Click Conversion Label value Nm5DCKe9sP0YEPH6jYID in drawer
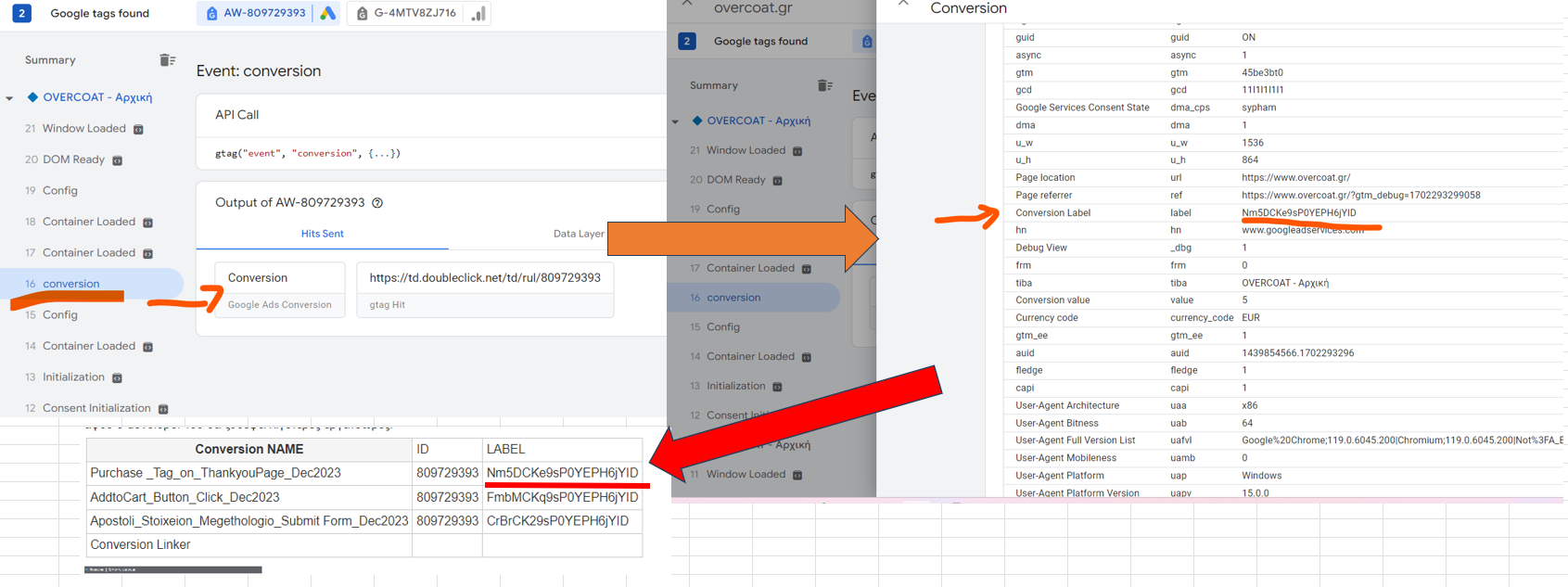The height and width of the screenshot is (587, 1568). [x=1298, y=213]
